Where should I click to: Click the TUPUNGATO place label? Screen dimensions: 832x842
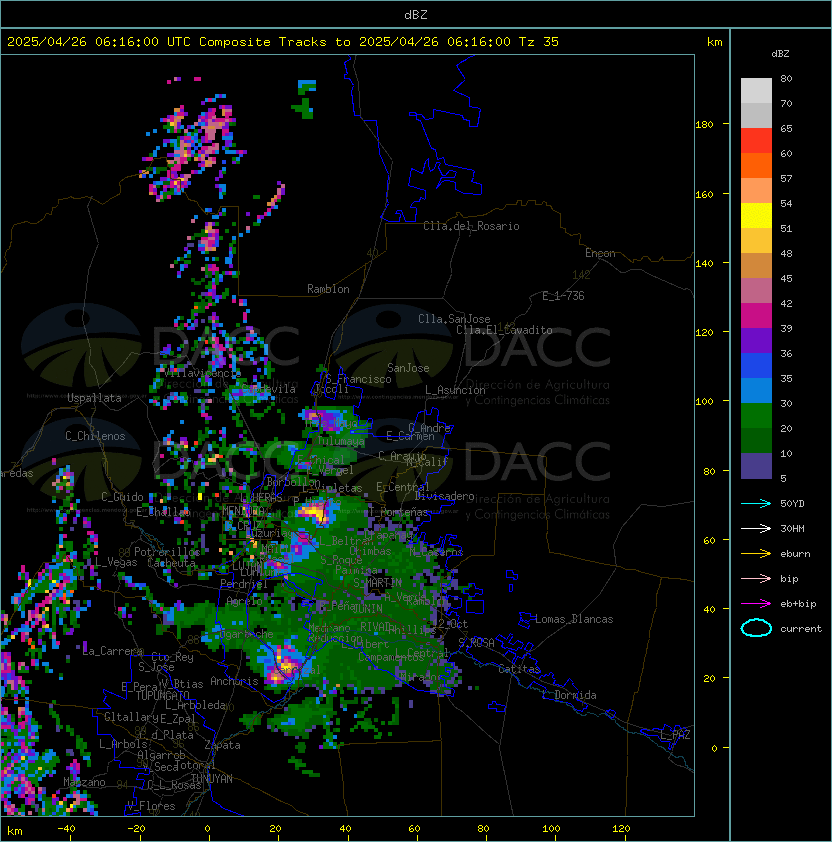(162, 695)
